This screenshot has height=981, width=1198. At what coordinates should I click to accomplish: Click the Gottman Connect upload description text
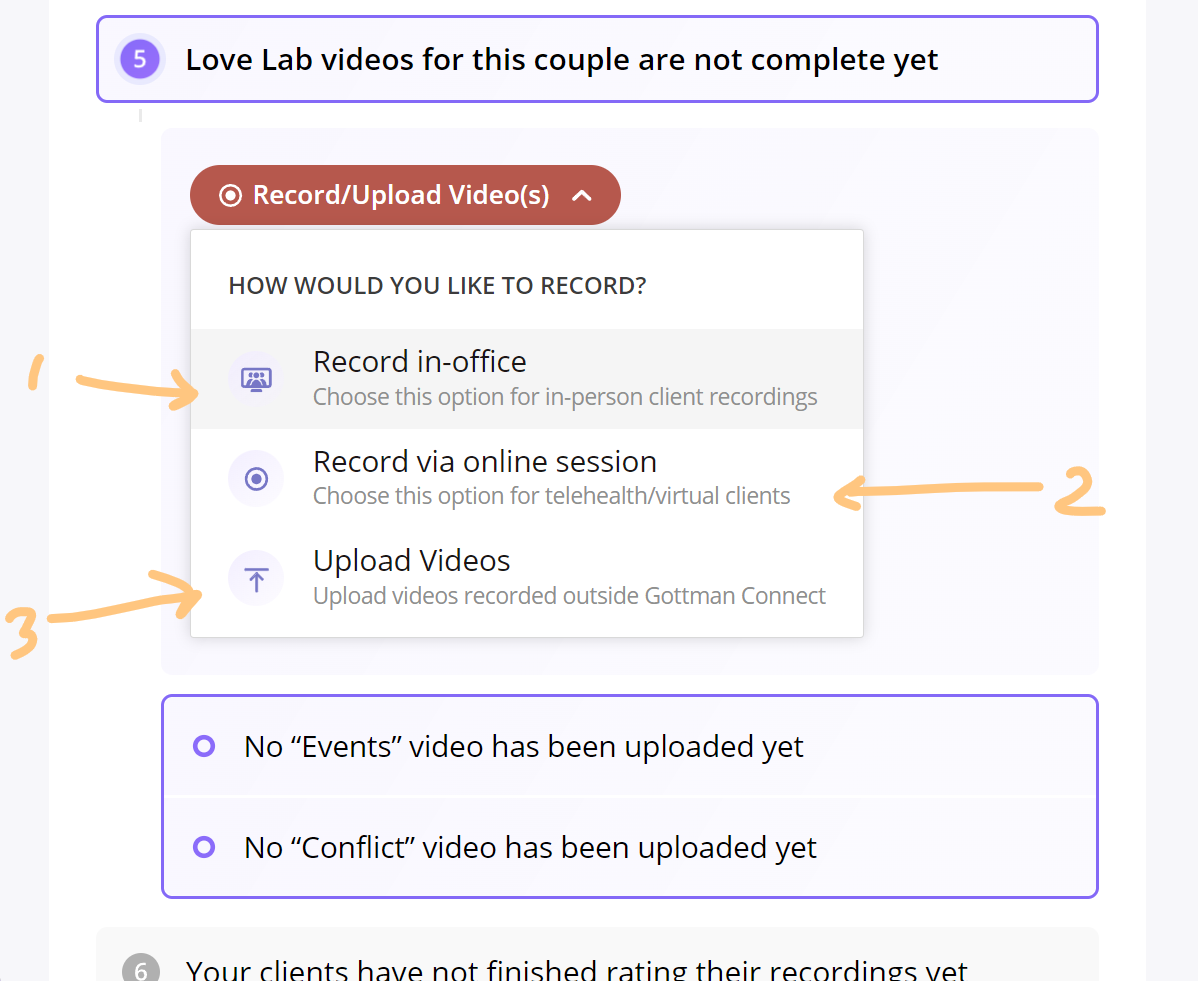pyautogui.click(x=569, y=596)
